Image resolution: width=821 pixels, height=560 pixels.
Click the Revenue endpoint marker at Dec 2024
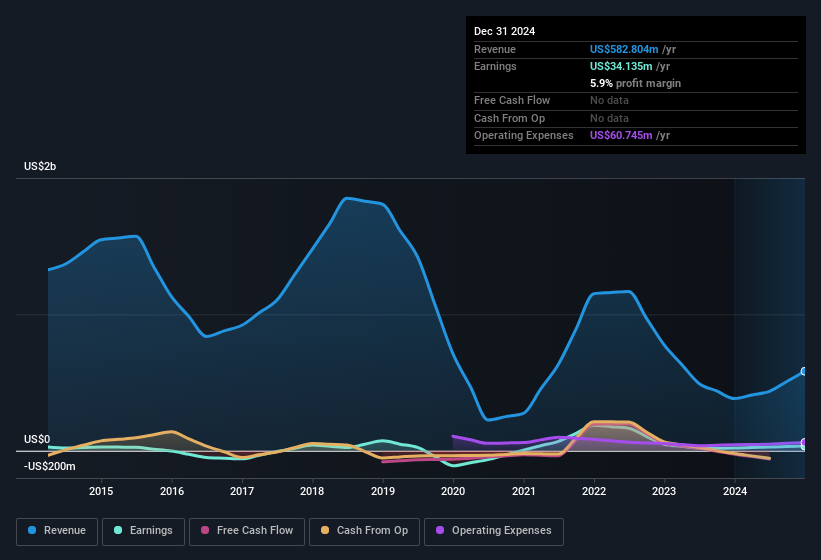pyautogui.click(x=804, y=371)
